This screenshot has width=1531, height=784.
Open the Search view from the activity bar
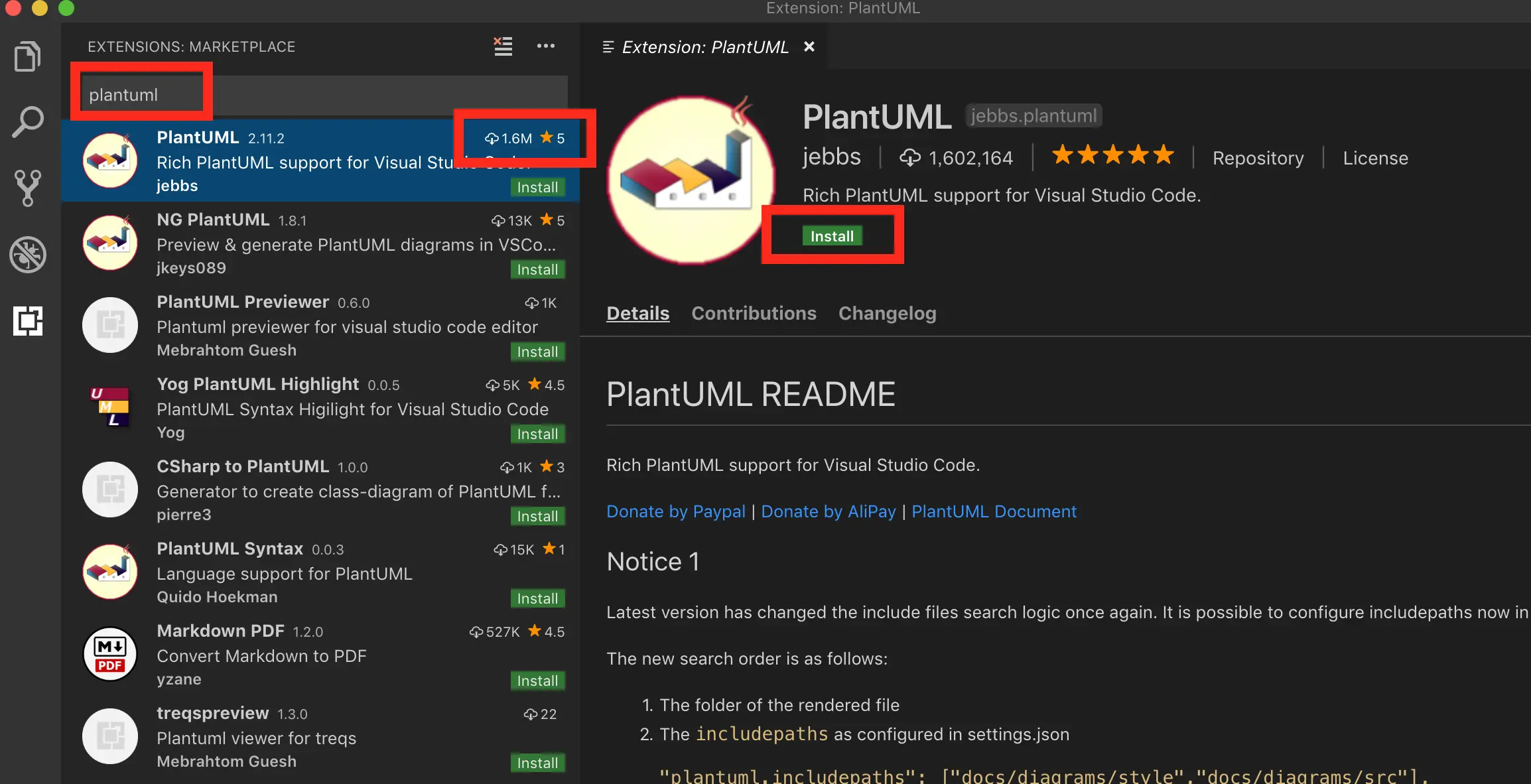27,121
